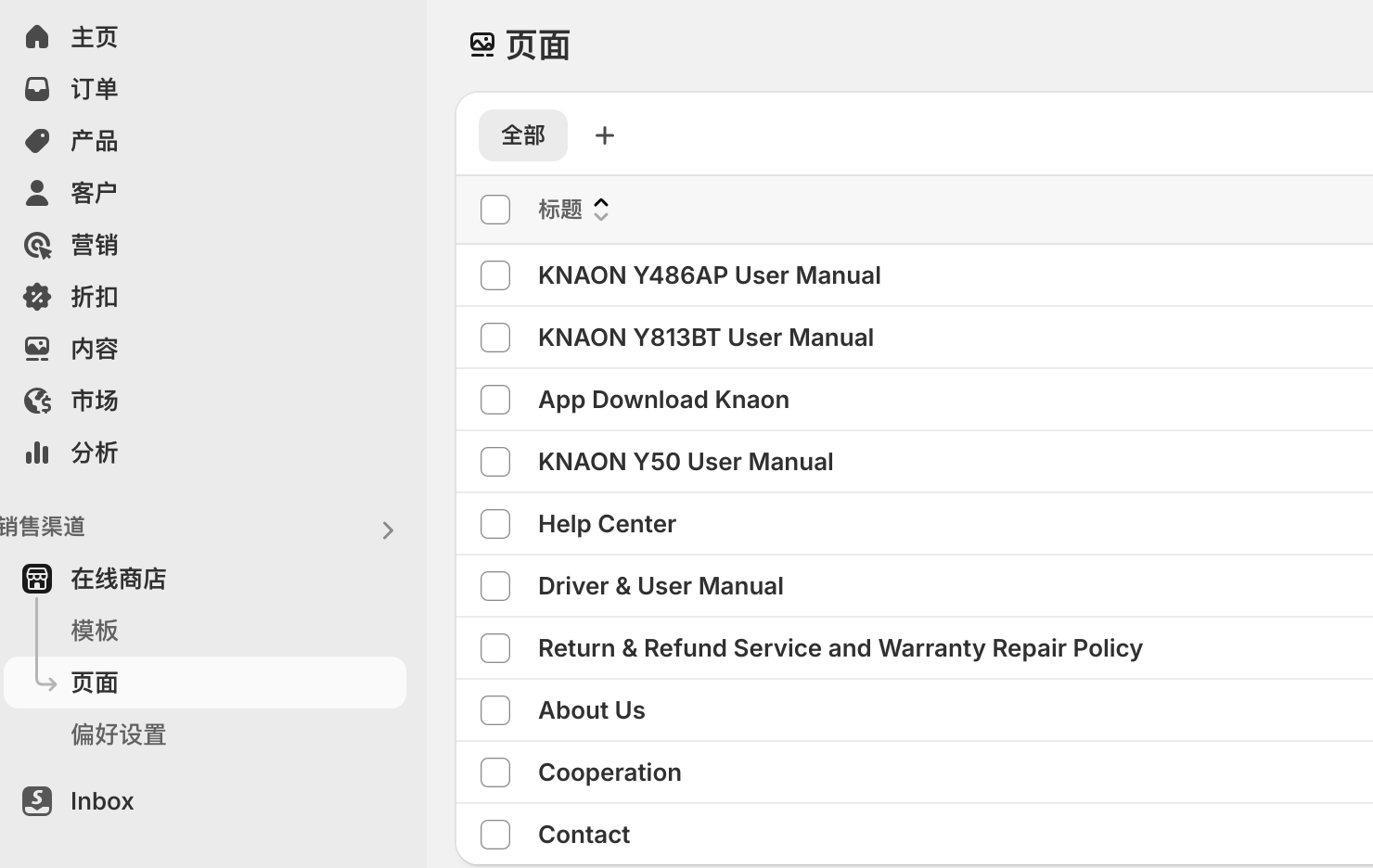1373x868 pixels.
Task: Open 模板 under online store
Action: click(95, 631)
